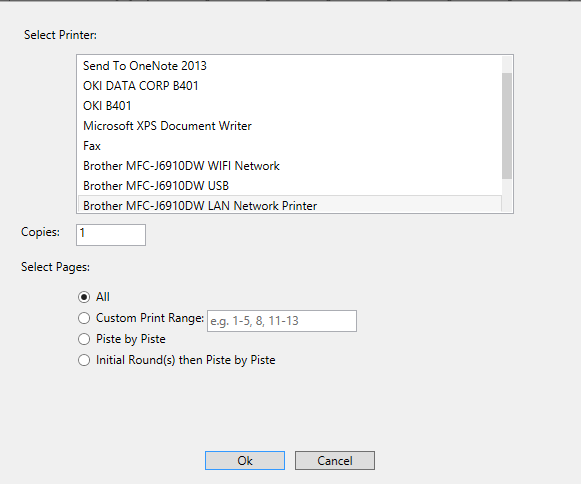The height and width of the screenshot is (484, 581).
Task: Choose Brother MFC-J6910DW WIFI Network printer
Action: [290, 166]
